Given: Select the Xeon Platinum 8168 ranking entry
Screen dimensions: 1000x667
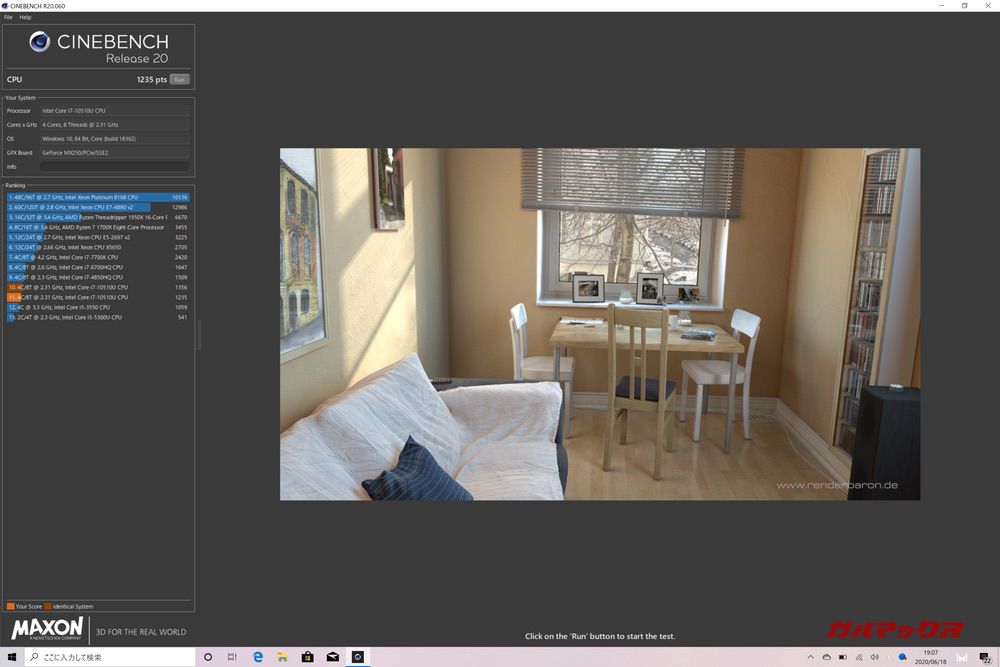Looking at the screenshot, I should pyautogui.click(x=98, y=197).
